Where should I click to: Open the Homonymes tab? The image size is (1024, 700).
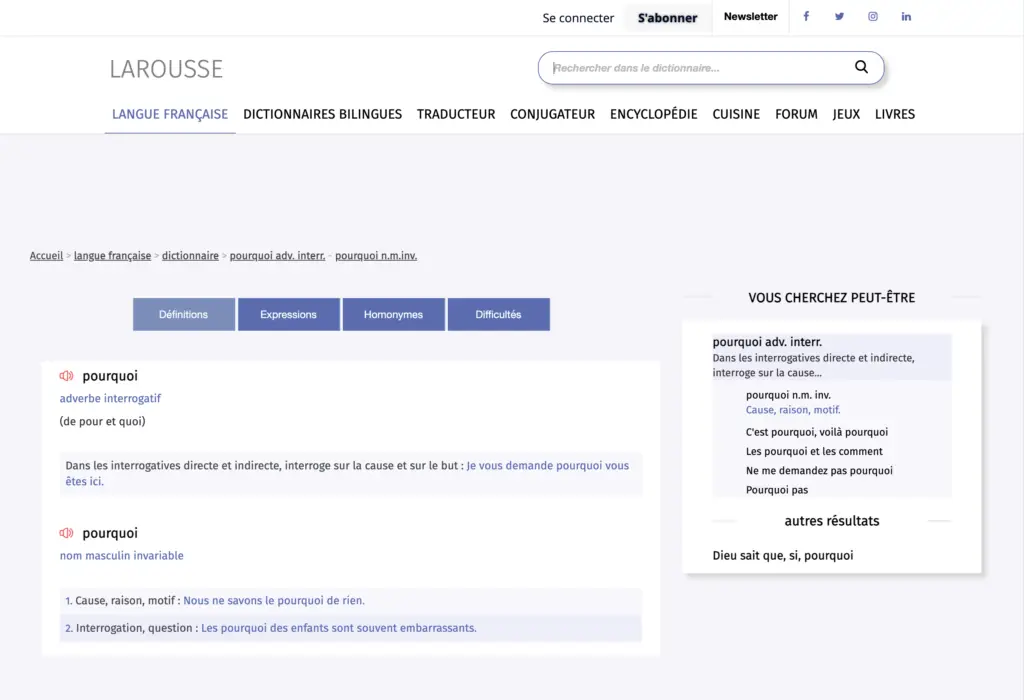point(394,313)
